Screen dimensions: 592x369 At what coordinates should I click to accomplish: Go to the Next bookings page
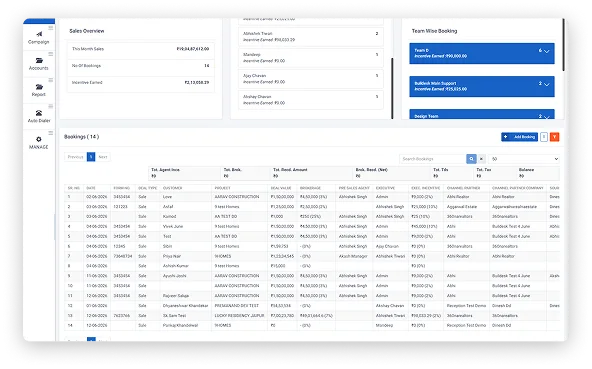(x=103, y=157)
